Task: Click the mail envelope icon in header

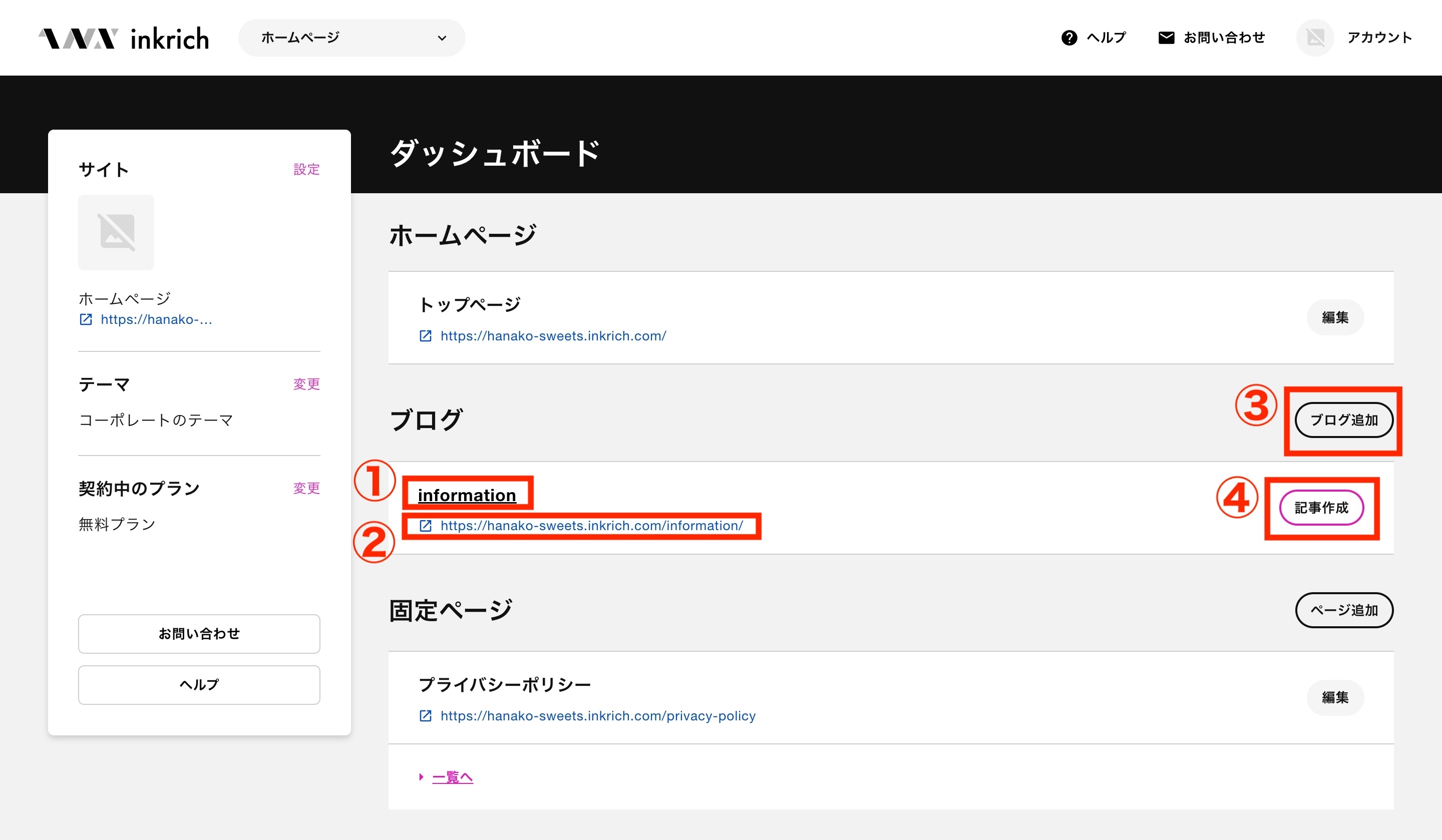Action: 1166,38
